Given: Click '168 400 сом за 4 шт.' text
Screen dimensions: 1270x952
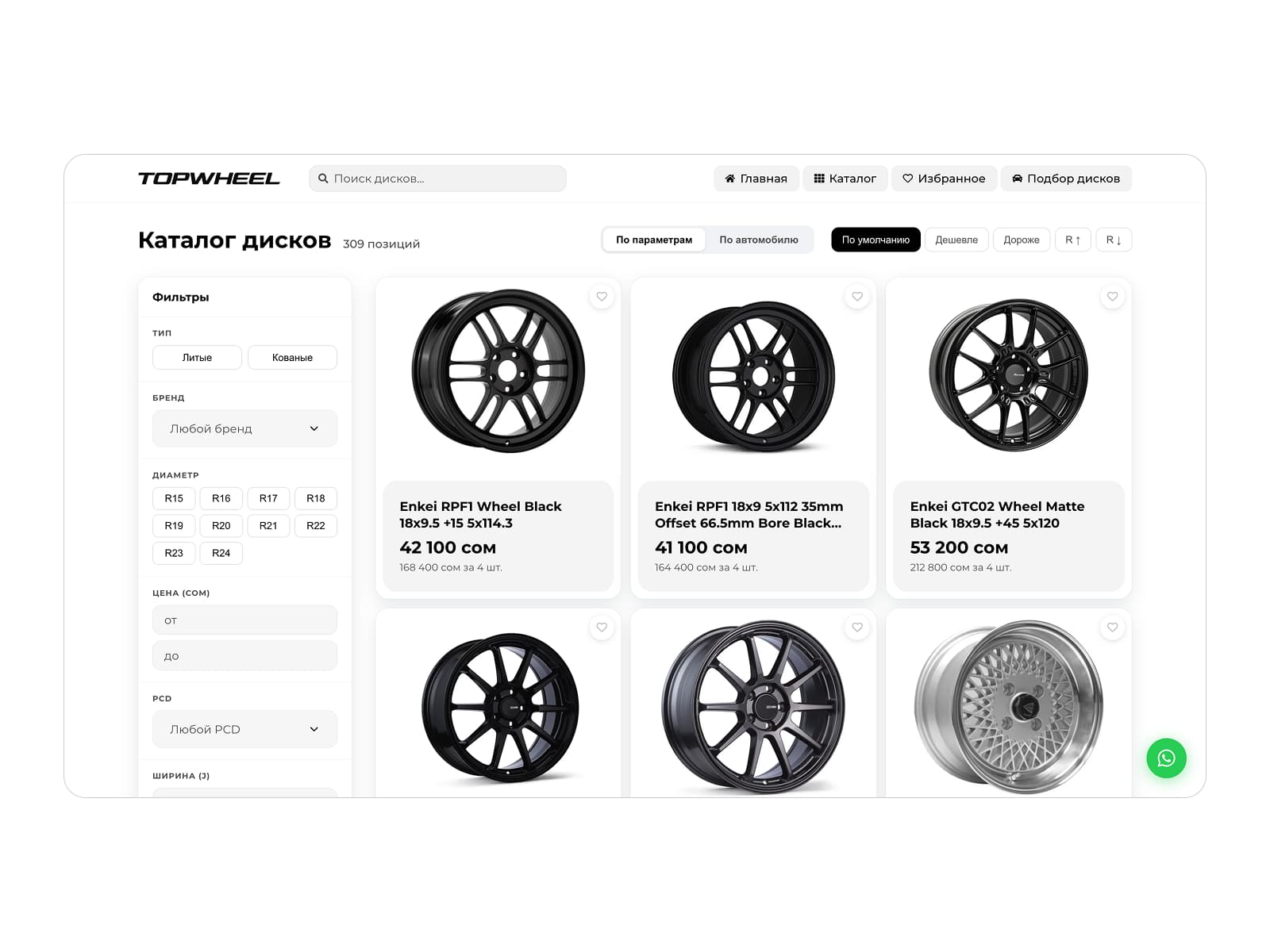Looking at the screenshot, I should tap(451, 567).
